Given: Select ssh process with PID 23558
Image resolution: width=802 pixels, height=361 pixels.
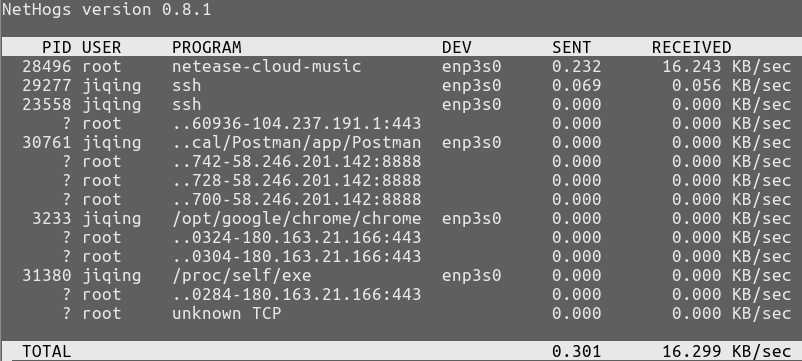Looking at the screenshot, I should (x=401, y=104).
